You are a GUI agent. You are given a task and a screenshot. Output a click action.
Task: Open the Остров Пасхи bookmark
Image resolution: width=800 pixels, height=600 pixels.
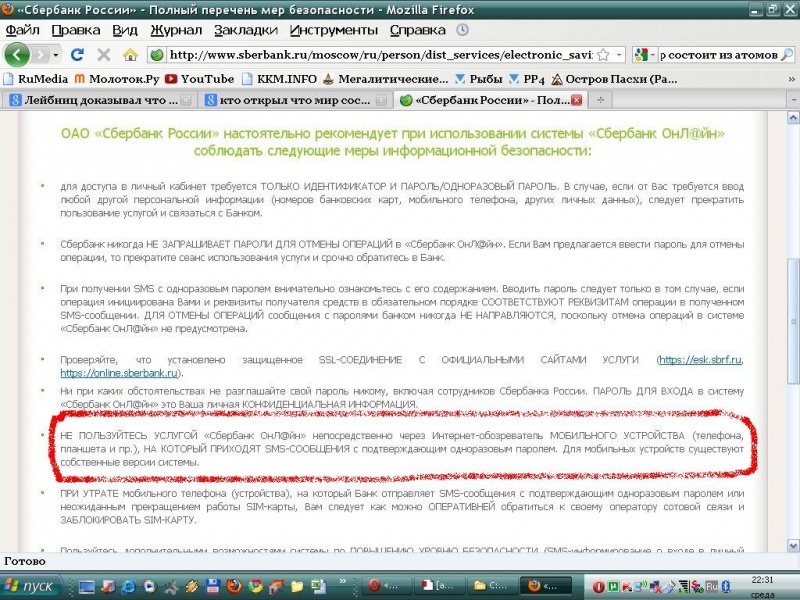614,79
